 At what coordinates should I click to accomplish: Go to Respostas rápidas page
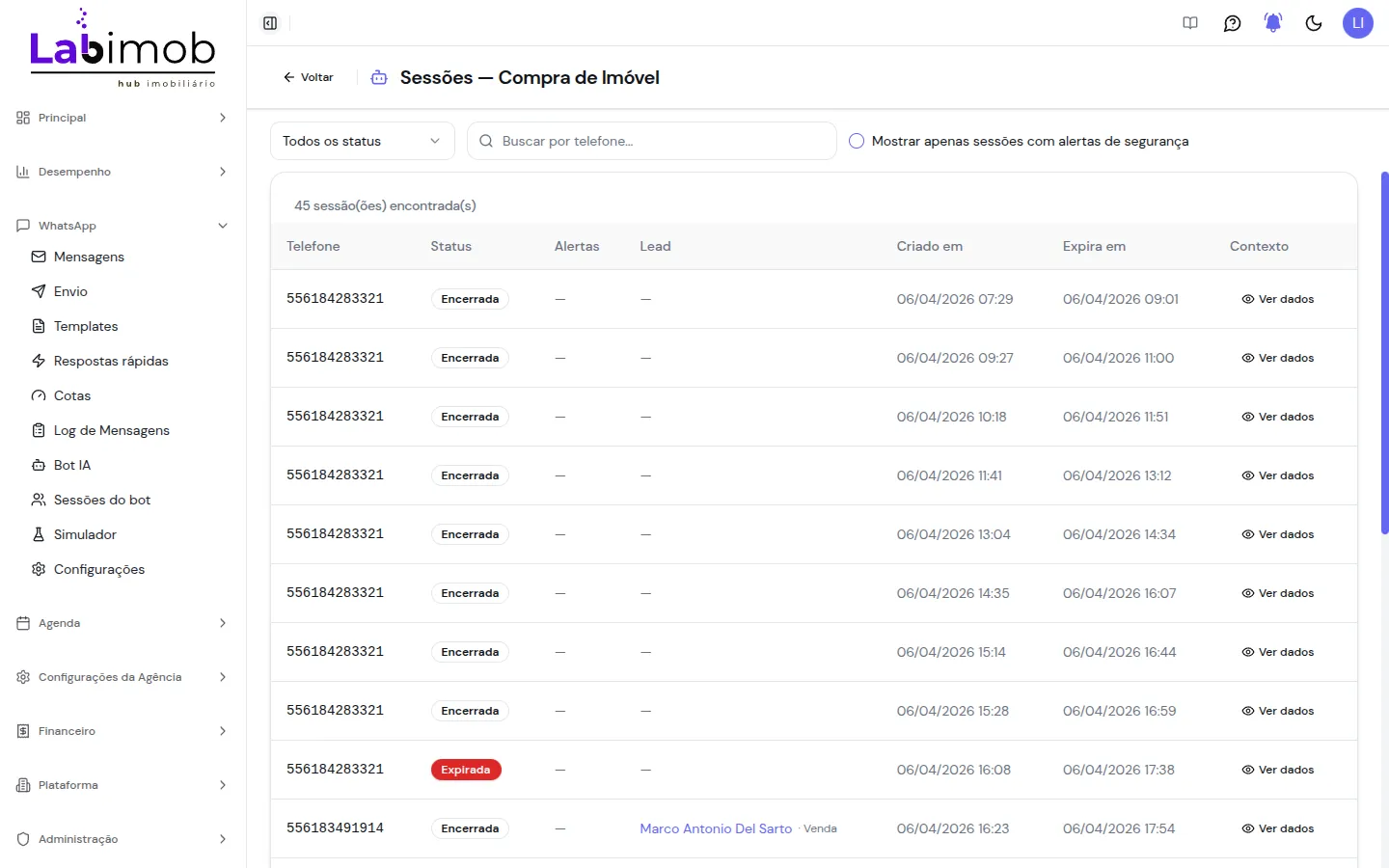point(111,361)
